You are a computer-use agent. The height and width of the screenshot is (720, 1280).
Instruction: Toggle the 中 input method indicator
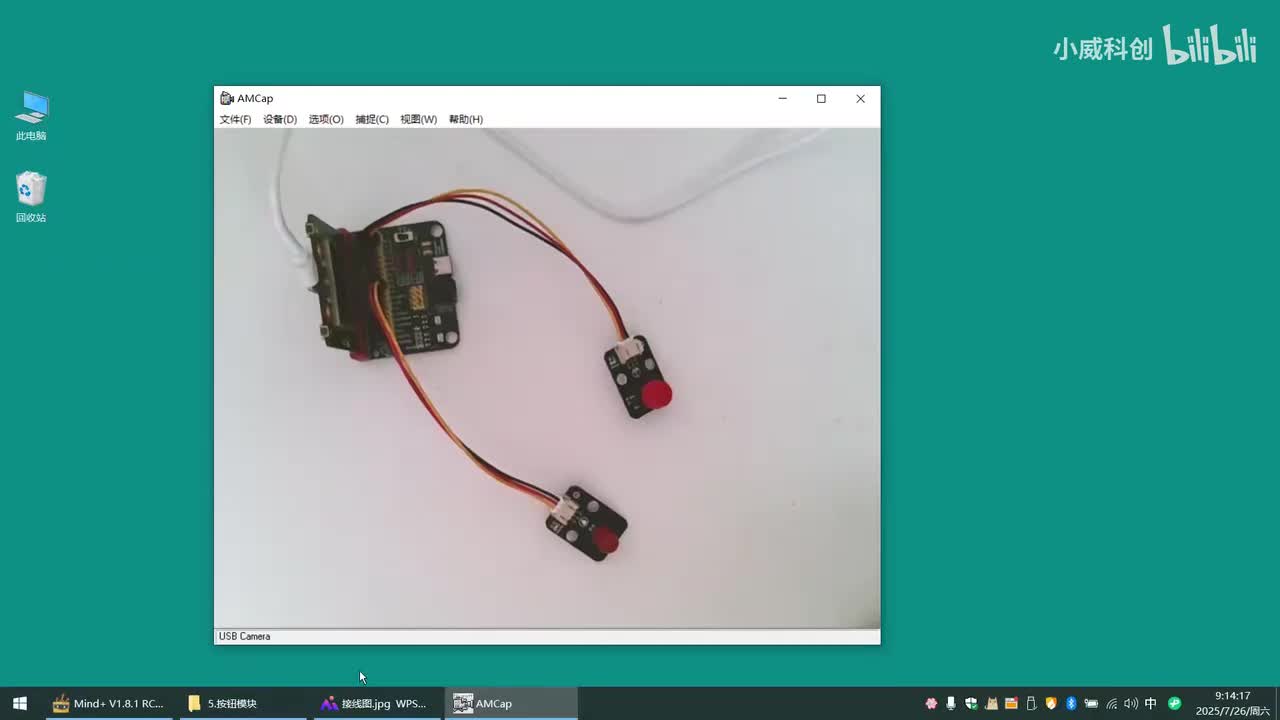click(x=1151, y=704)
